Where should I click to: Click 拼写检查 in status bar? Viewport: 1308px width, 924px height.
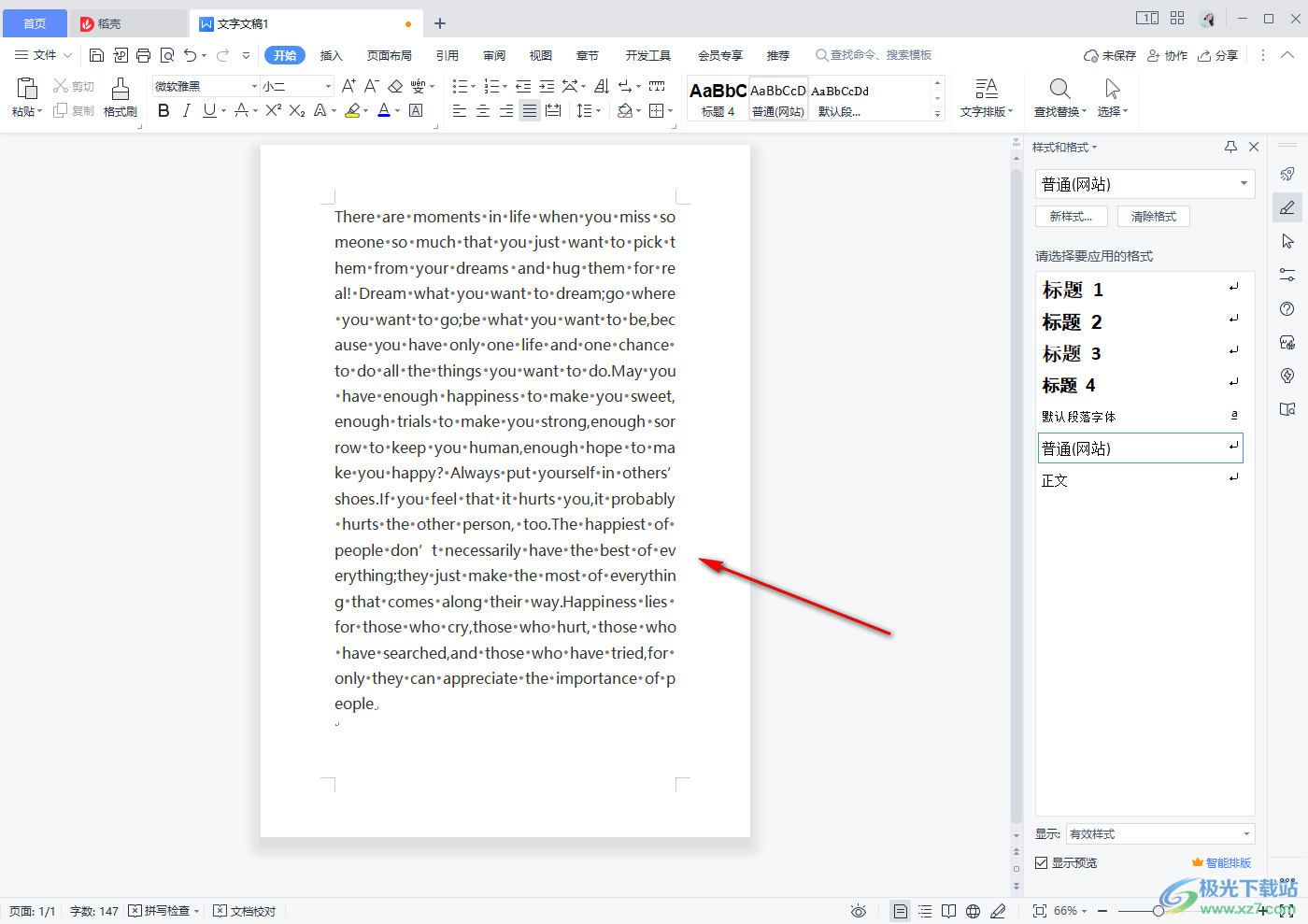pyautogui.click(x=160, y=911)
